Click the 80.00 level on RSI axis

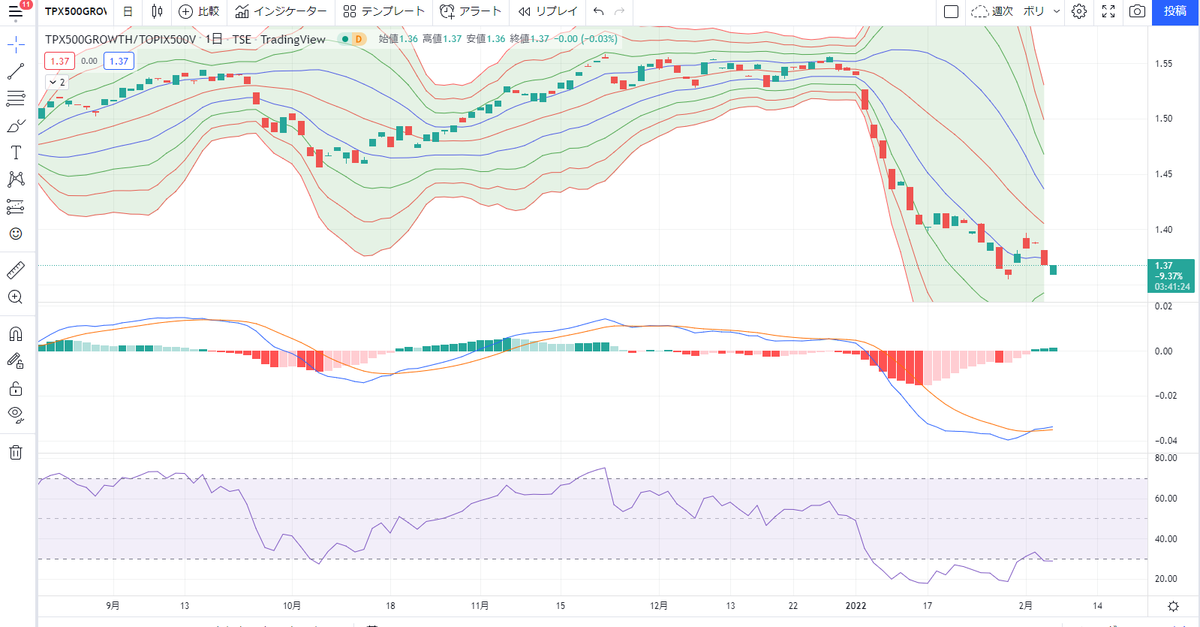(x=1164, y=458)
